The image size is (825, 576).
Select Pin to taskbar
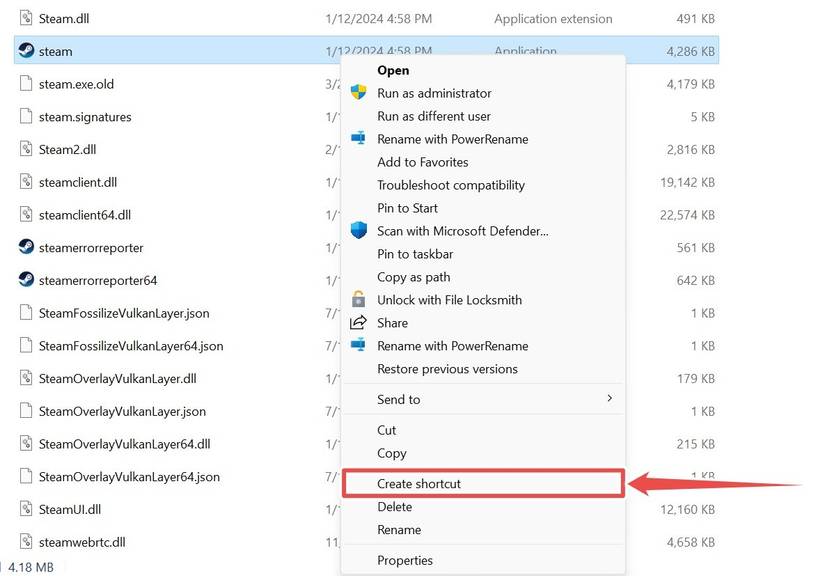[x=415, y=254]
